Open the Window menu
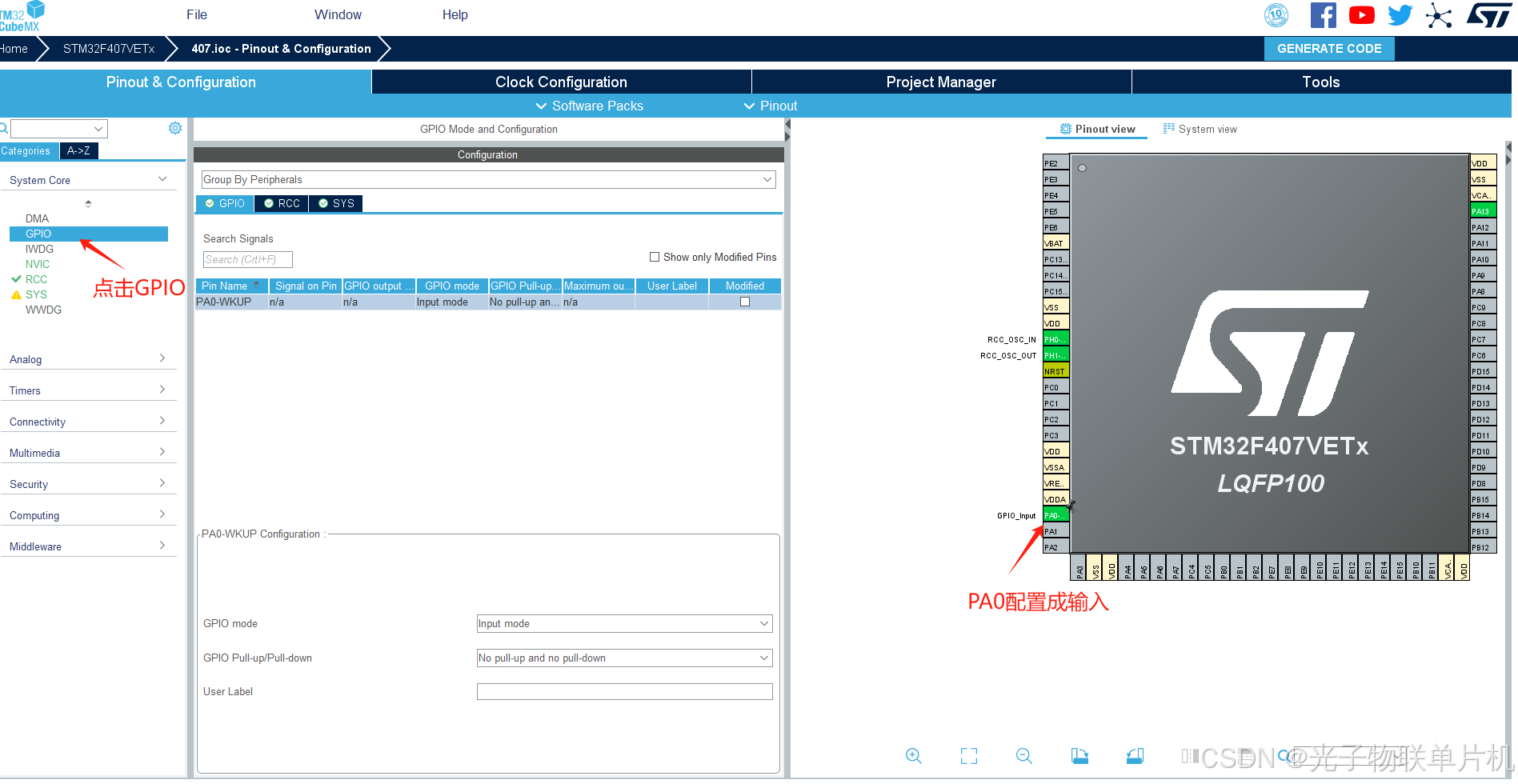 (338, 14)
